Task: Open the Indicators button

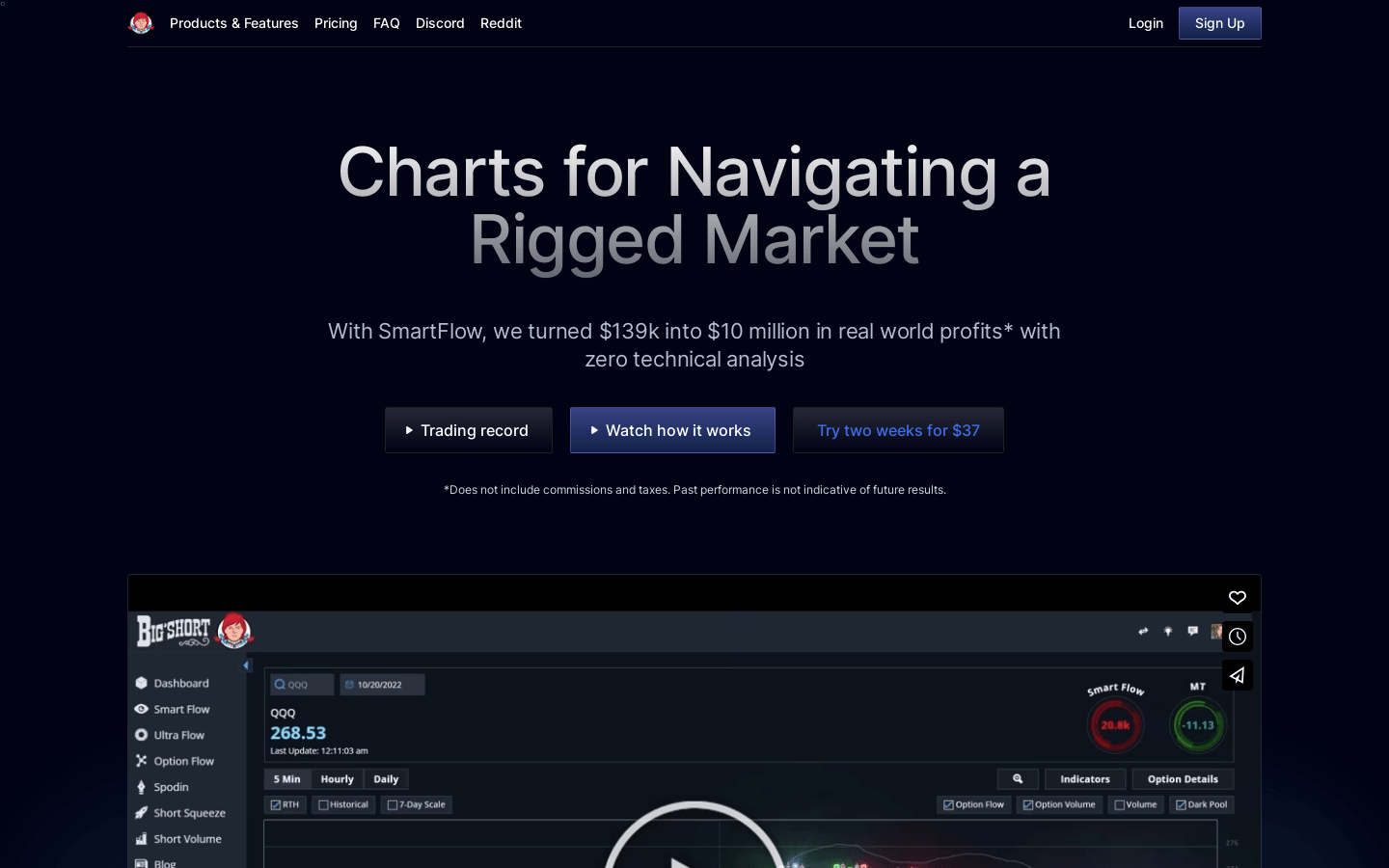Action: (x=1085, y=779)
